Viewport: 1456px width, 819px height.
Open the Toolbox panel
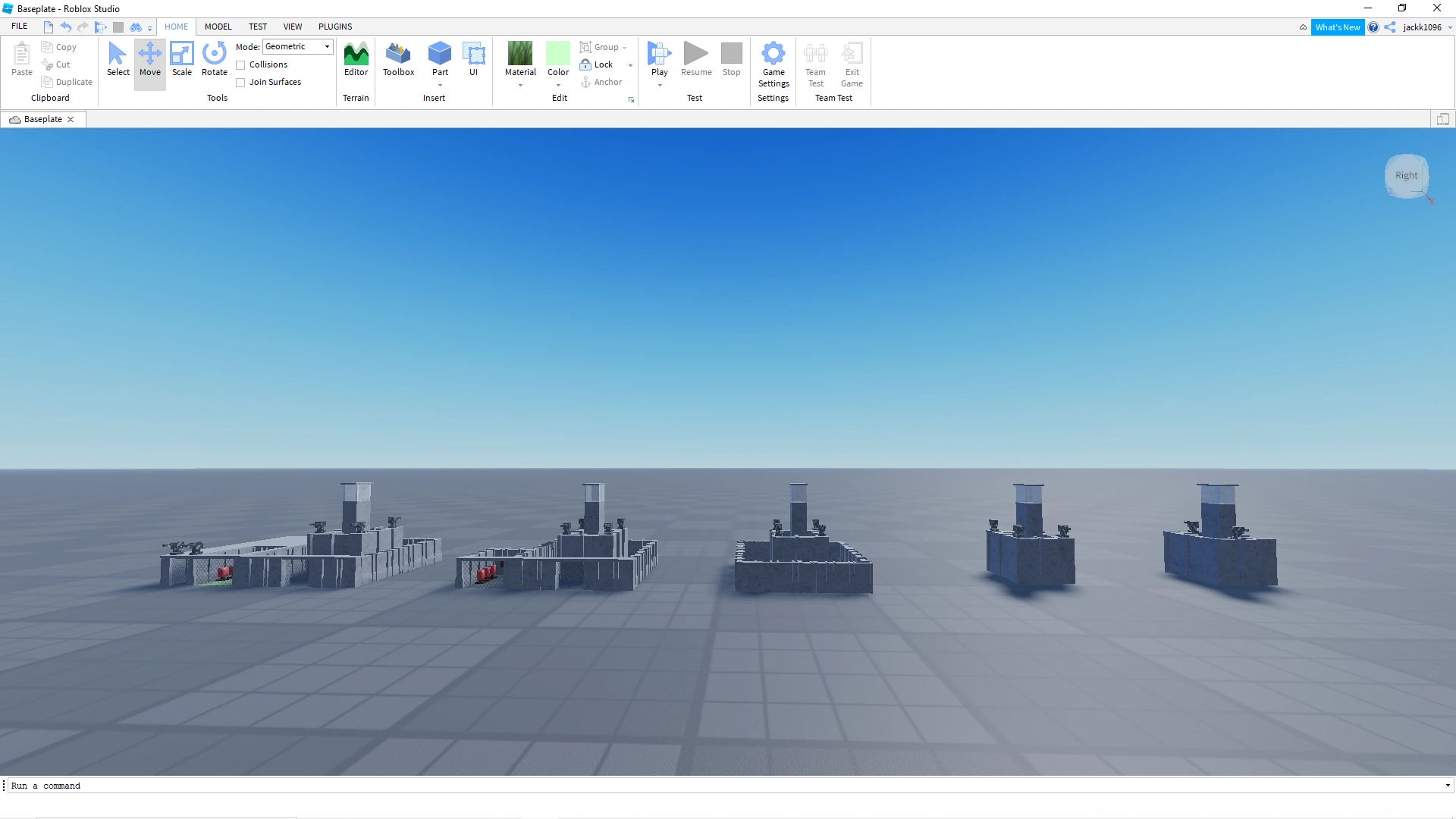tap(398, 59)
